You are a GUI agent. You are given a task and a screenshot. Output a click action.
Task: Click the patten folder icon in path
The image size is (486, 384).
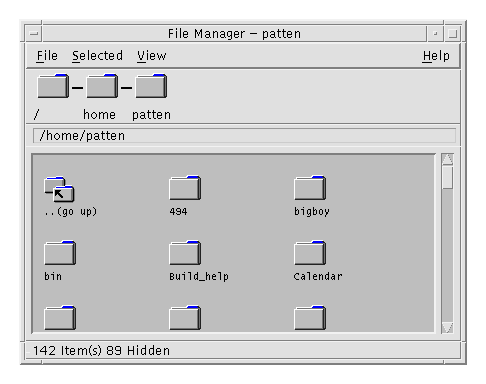pos(151,86)
